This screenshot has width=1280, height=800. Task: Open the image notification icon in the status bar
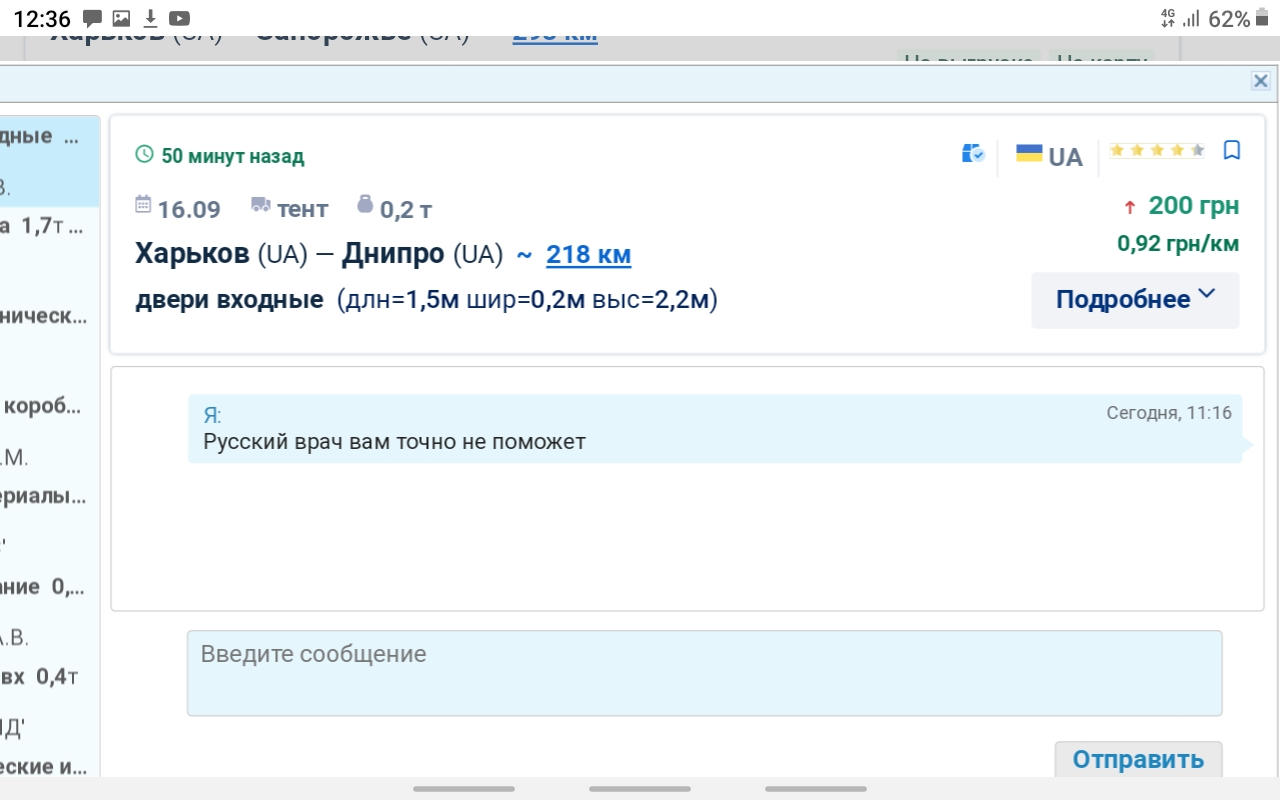tap(121, 18)
